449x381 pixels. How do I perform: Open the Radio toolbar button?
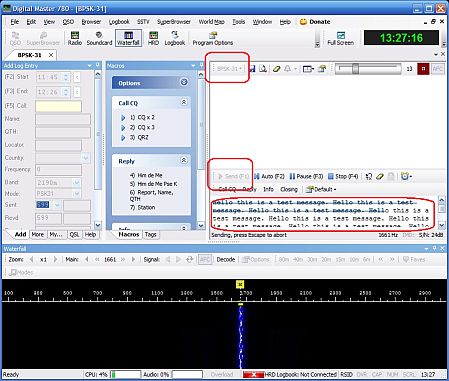coord(75,38)
